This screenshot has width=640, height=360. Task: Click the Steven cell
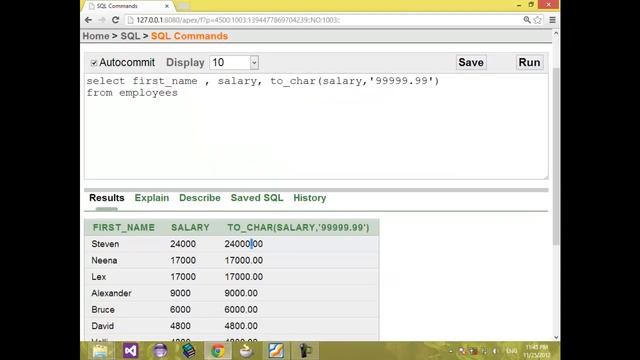(x=105, y=244)
